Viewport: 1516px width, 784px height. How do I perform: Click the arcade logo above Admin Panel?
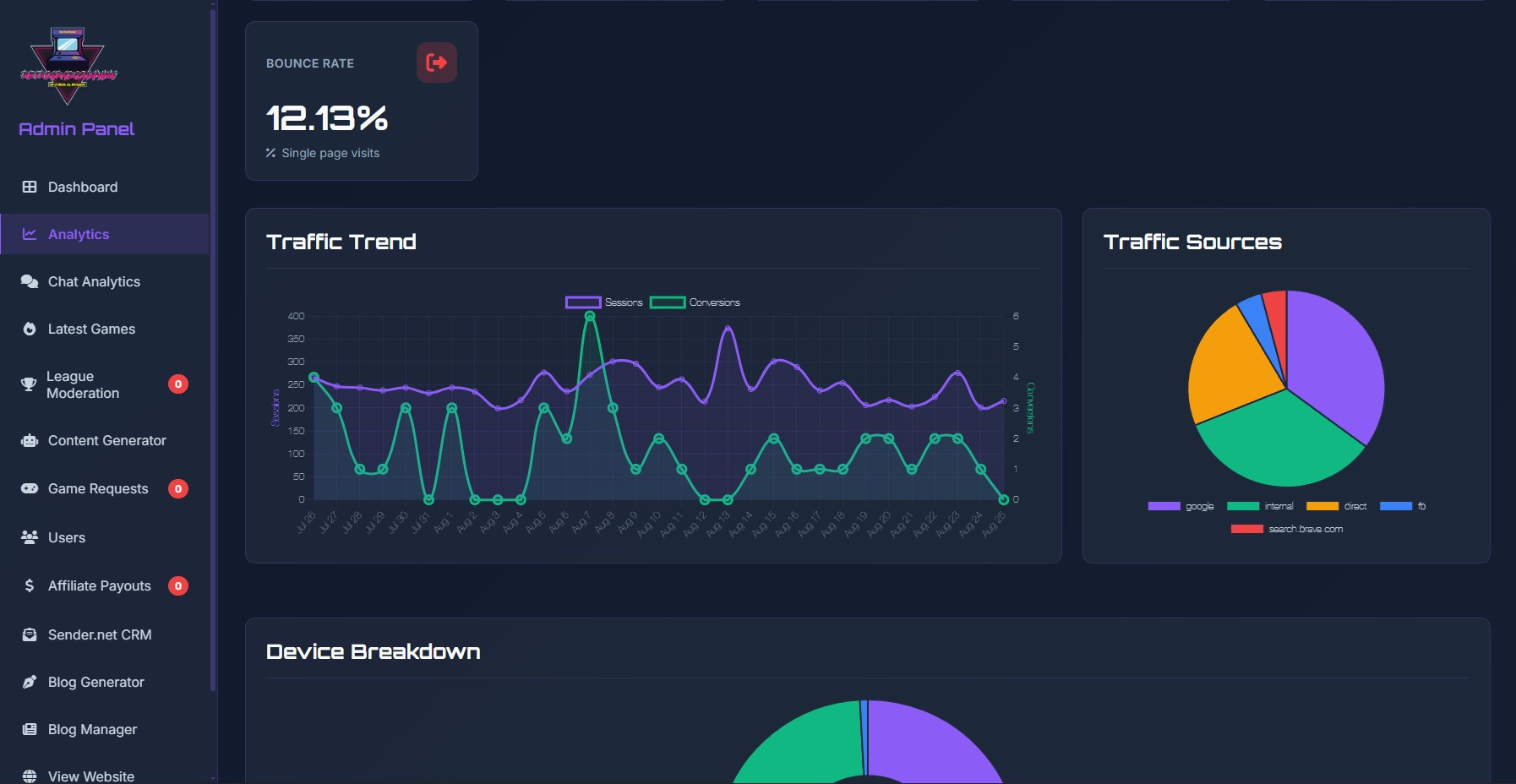click(68, 66)
